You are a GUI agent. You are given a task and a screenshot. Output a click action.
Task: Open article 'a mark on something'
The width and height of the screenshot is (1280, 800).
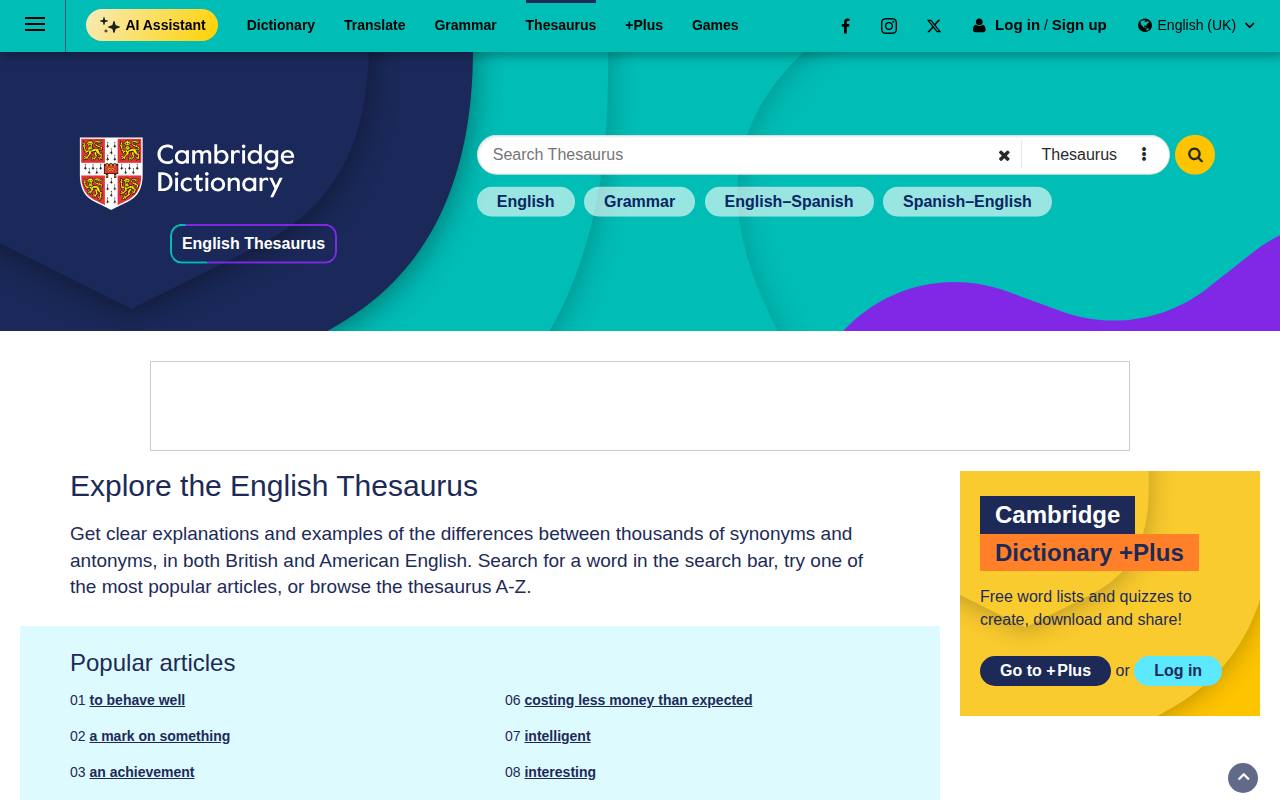[x=160, y=736]
